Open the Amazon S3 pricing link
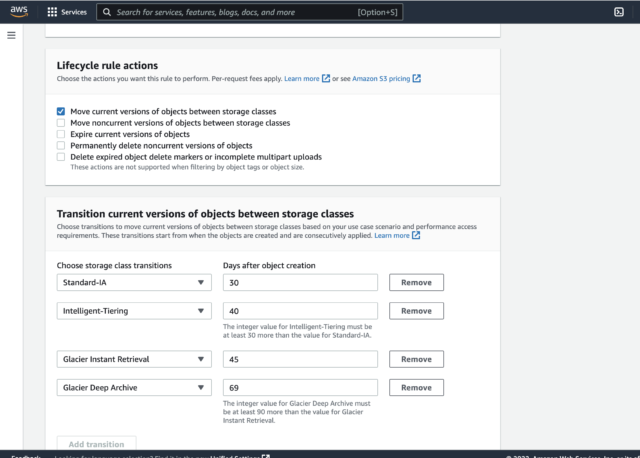 (x=381, y=78)
